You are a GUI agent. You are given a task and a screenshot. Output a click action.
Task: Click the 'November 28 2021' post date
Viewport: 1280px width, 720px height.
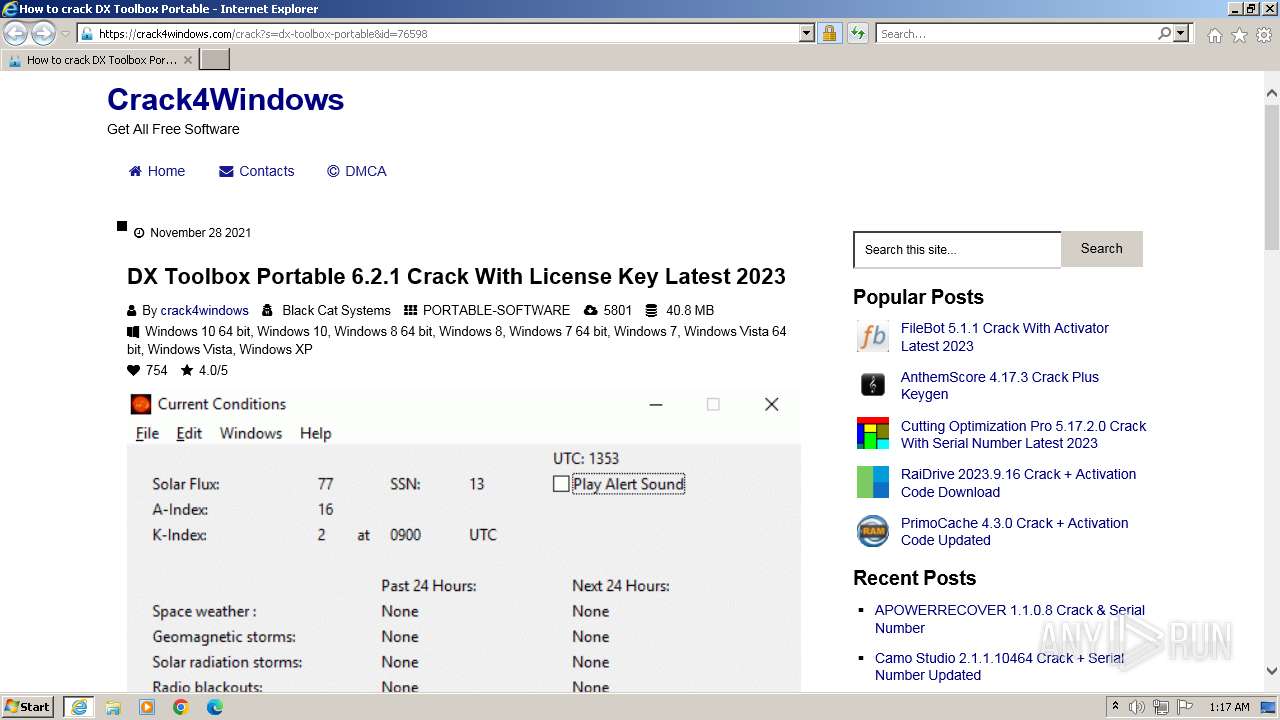point(200,233)
